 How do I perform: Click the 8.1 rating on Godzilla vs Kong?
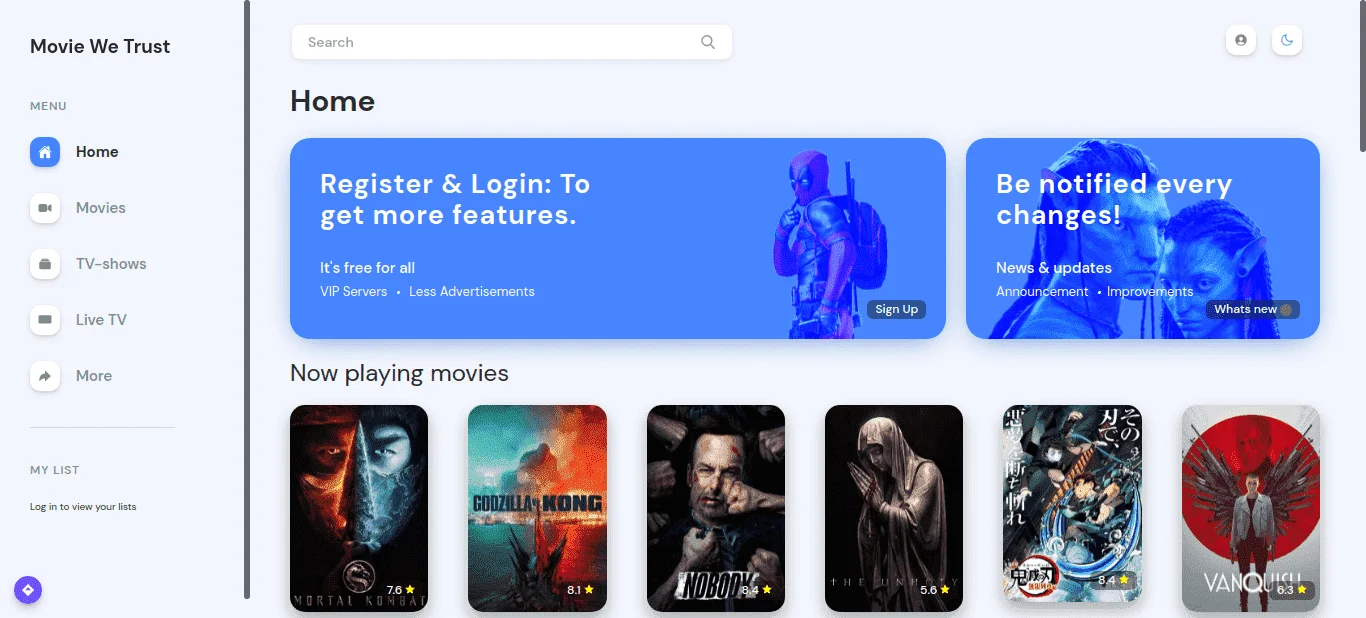click(x=574, y=590)
